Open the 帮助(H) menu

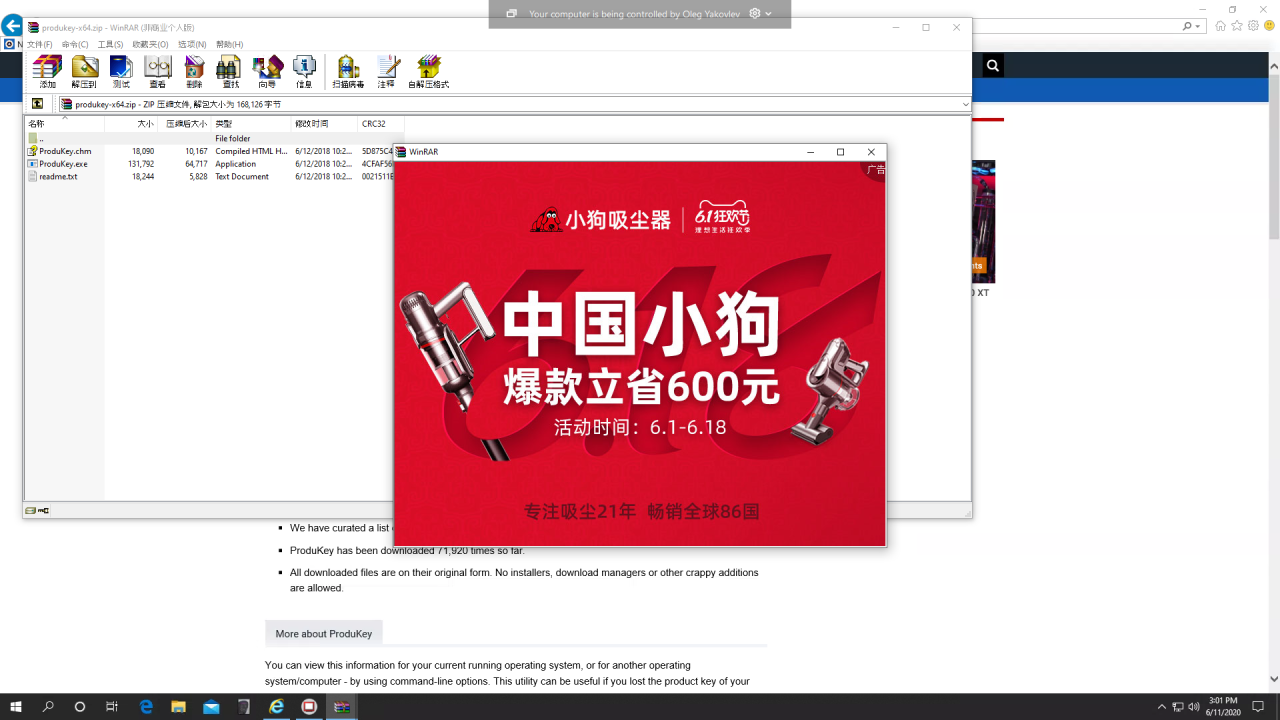click(229, 44)
